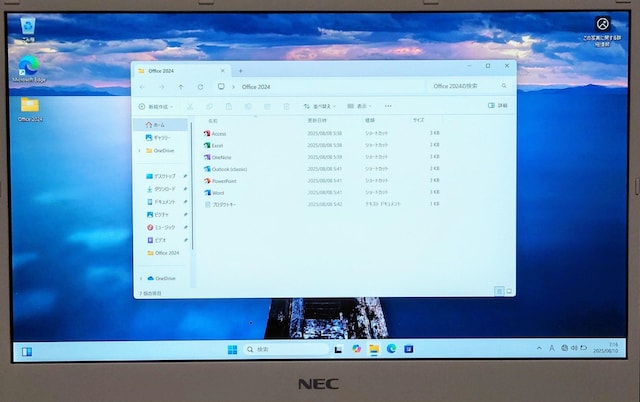640x402 pixels.
Task: Open Microsoft Store from the taskbar
Action: [x=409, y=349]
